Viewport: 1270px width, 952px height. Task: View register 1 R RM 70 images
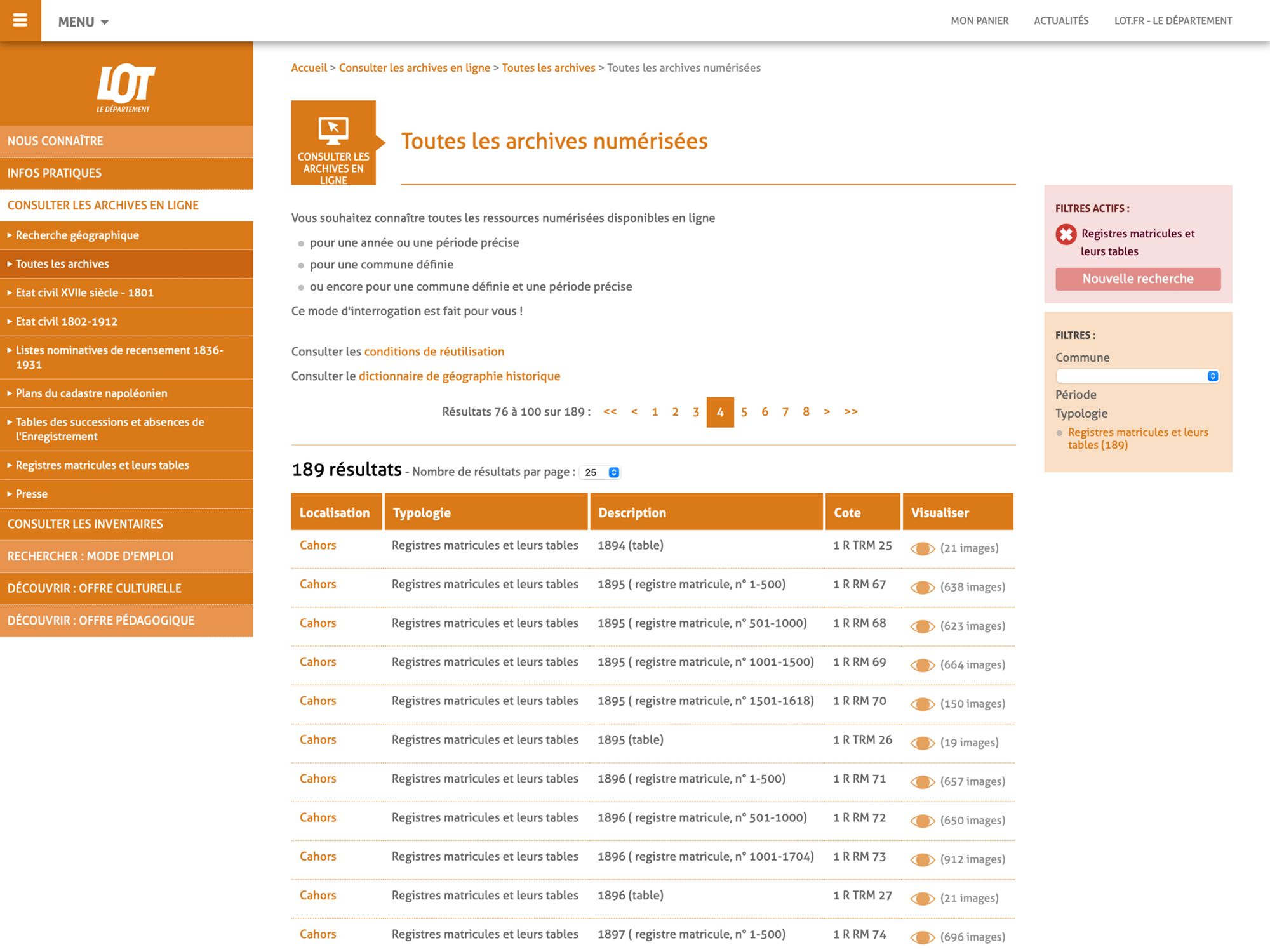tap(923, 704)
